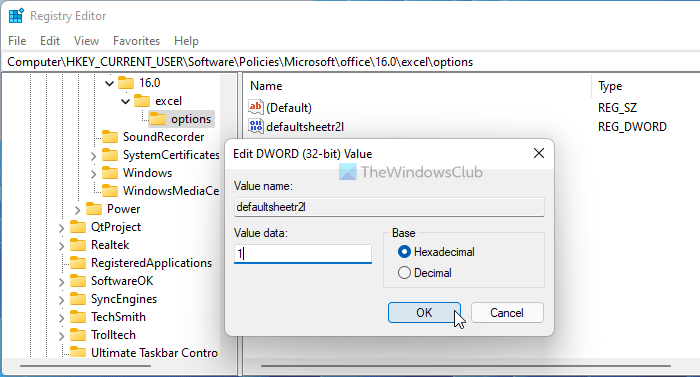Expand the SoftwareOK tree node

[61, 282]
